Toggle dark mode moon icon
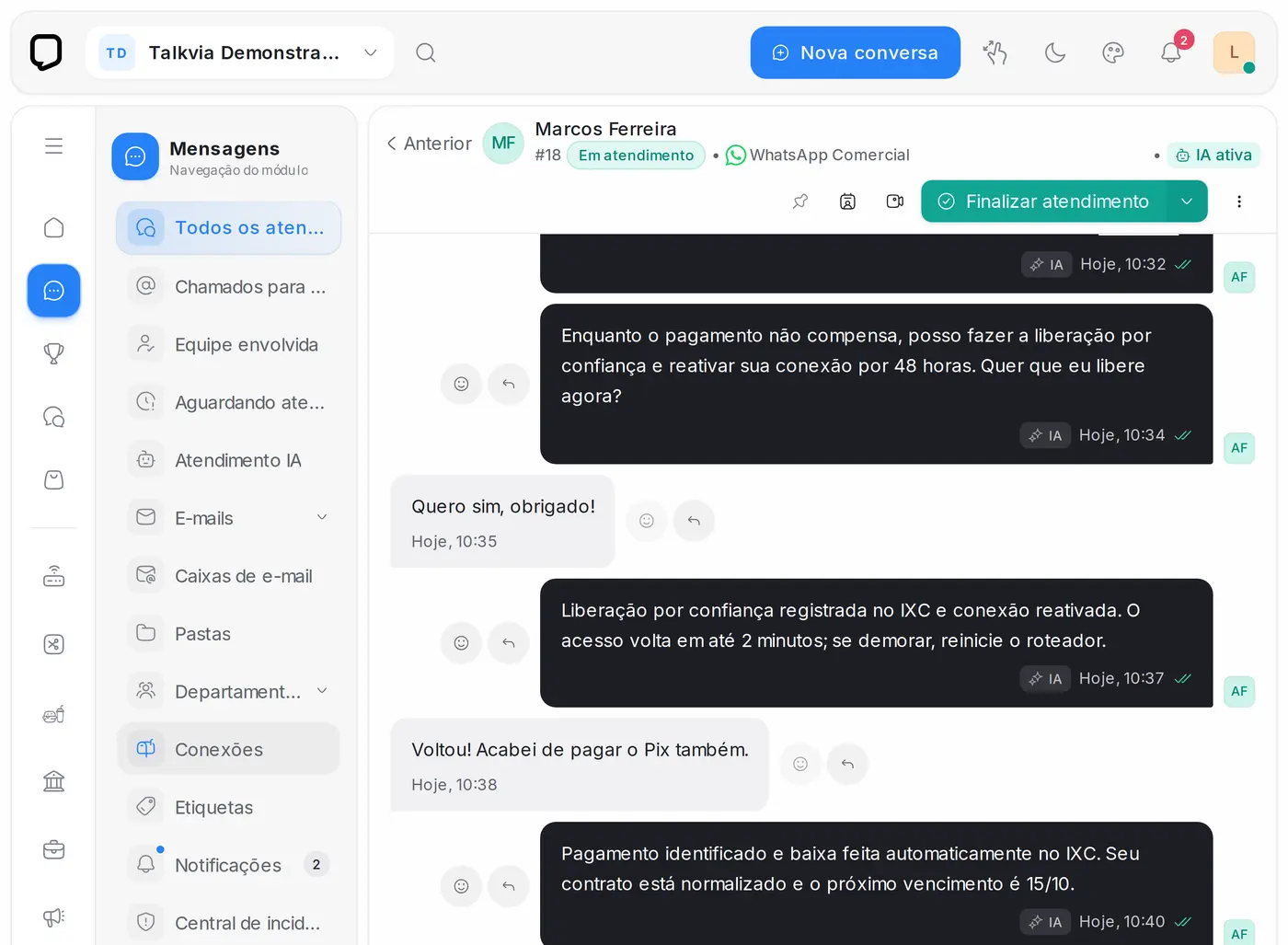1288x945 pixels. [x=1055, y=52]
